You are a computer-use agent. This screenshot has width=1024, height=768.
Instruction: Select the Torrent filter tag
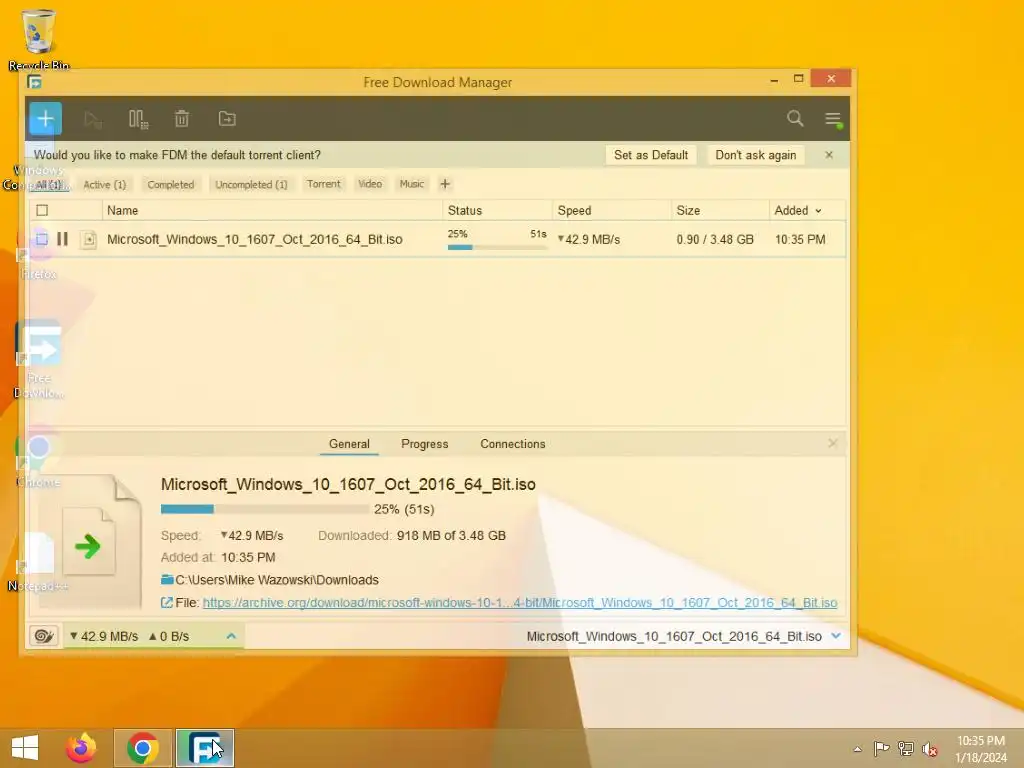point(323,184)
